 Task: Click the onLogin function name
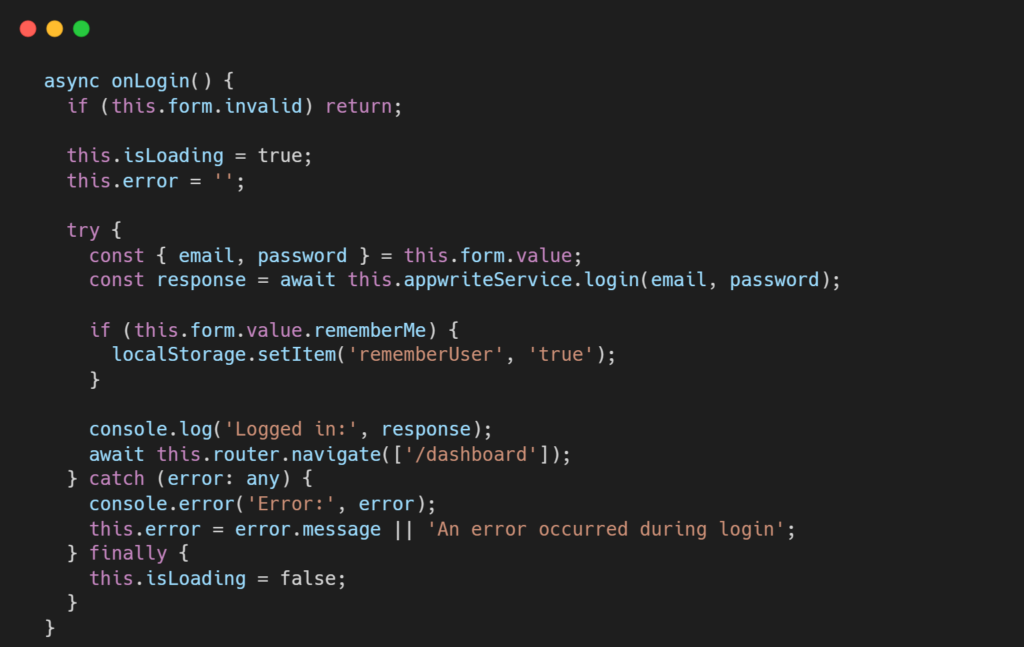click(150, 82)
